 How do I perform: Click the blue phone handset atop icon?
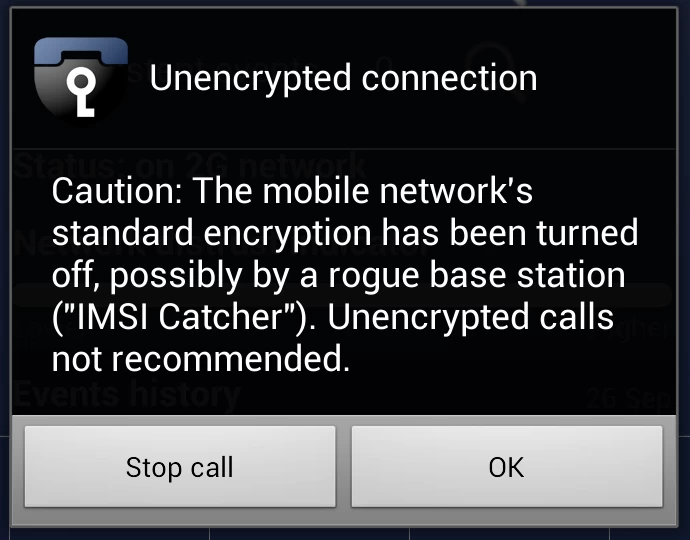[x=81, y=51]
